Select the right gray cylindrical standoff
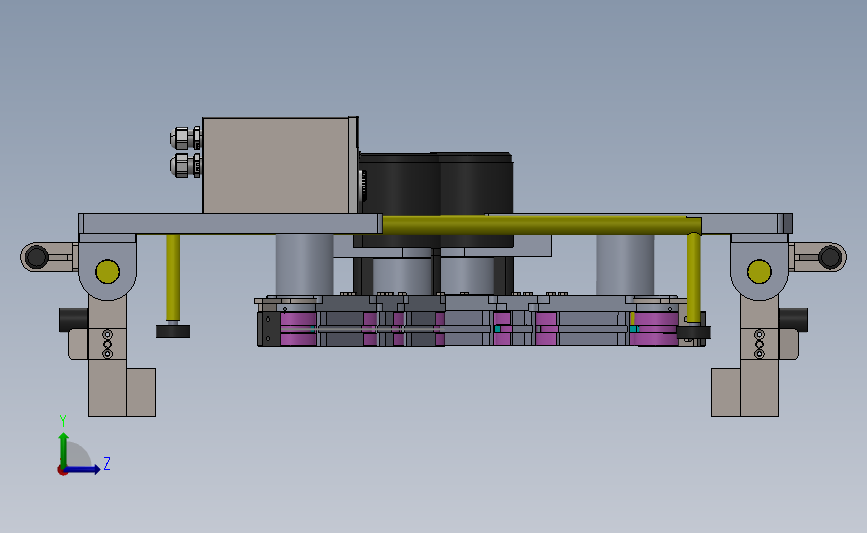This screenshot has width=867, height=533. tap(625, 264)
